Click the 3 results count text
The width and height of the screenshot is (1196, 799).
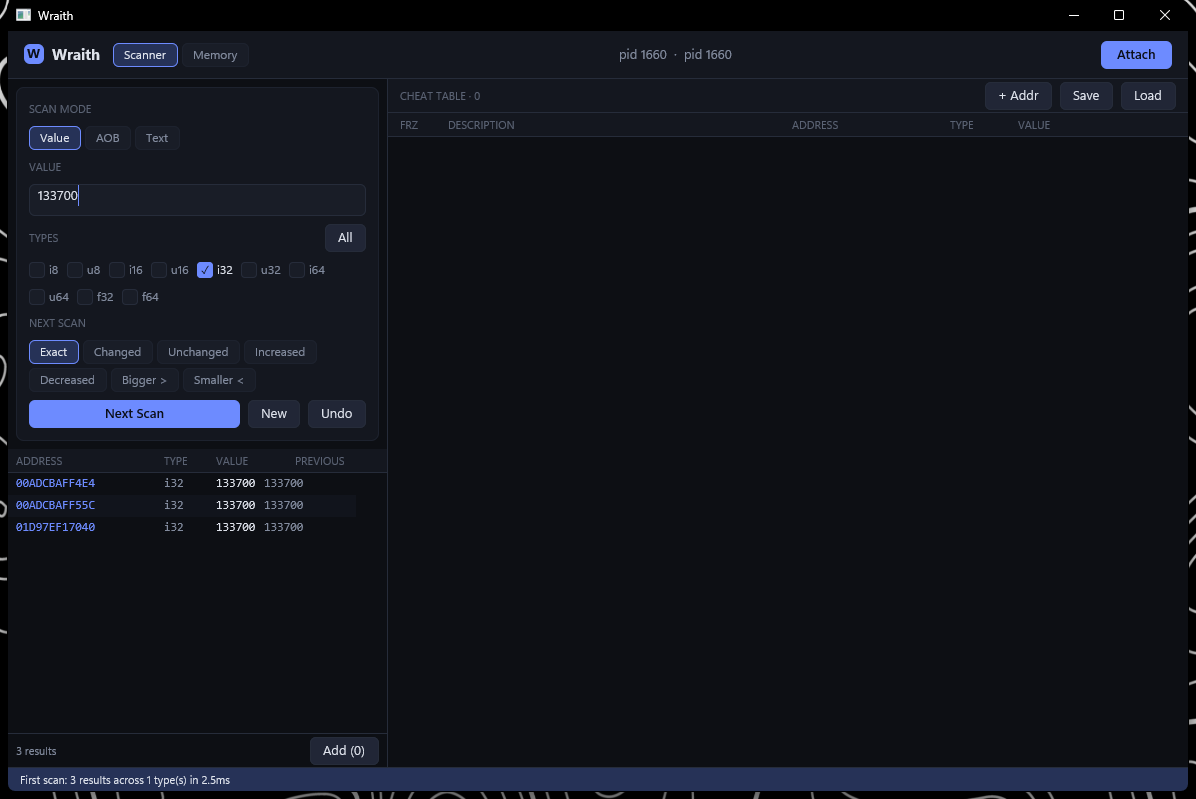36,751
